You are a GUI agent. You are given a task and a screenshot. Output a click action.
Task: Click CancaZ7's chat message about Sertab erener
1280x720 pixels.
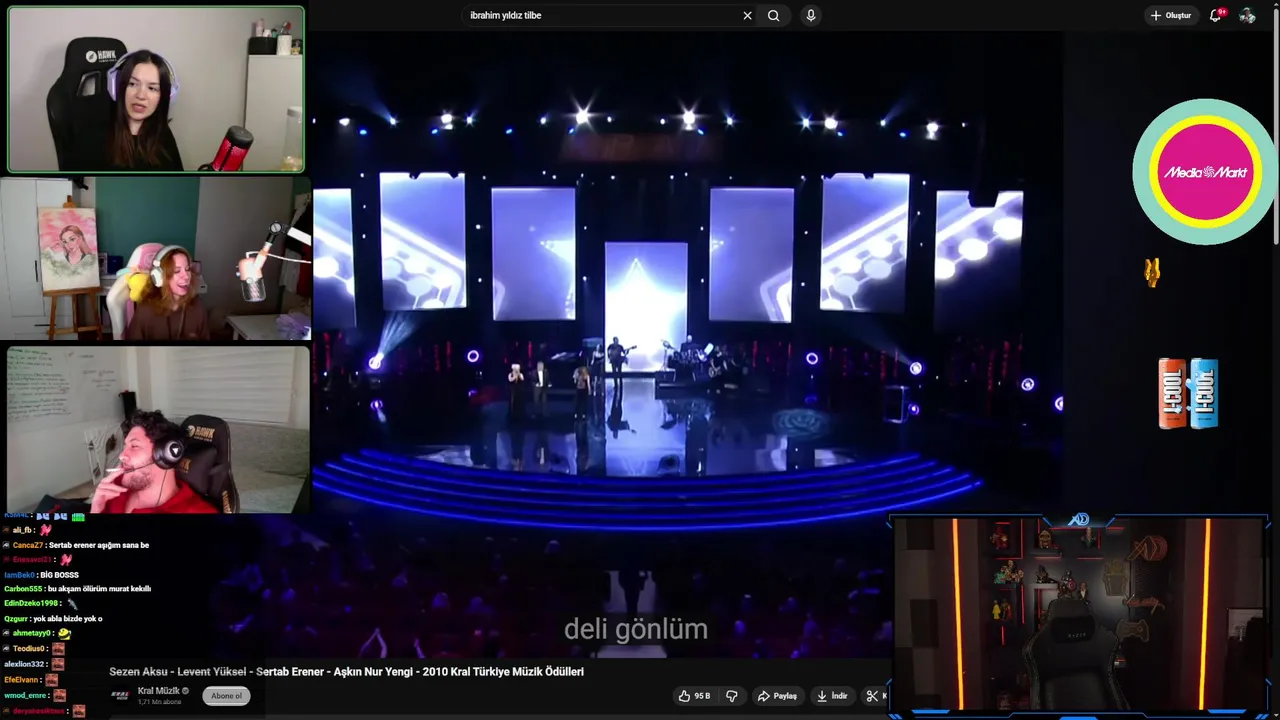(x=99, y=545)
